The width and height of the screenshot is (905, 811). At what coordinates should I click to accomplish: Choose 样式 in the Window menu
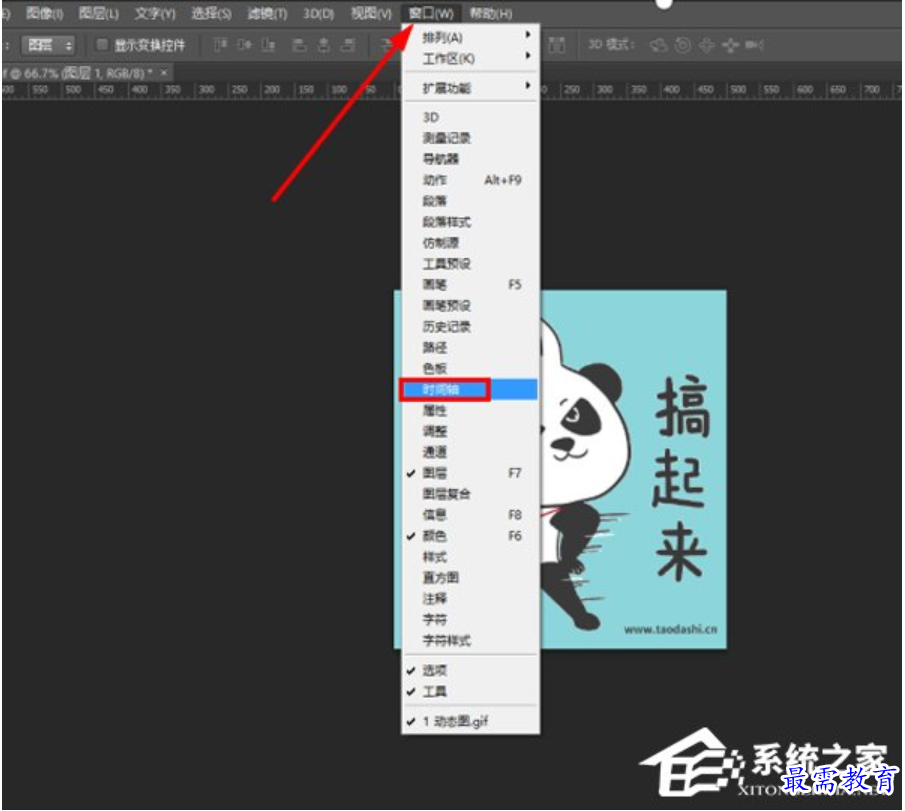[470, 557]
